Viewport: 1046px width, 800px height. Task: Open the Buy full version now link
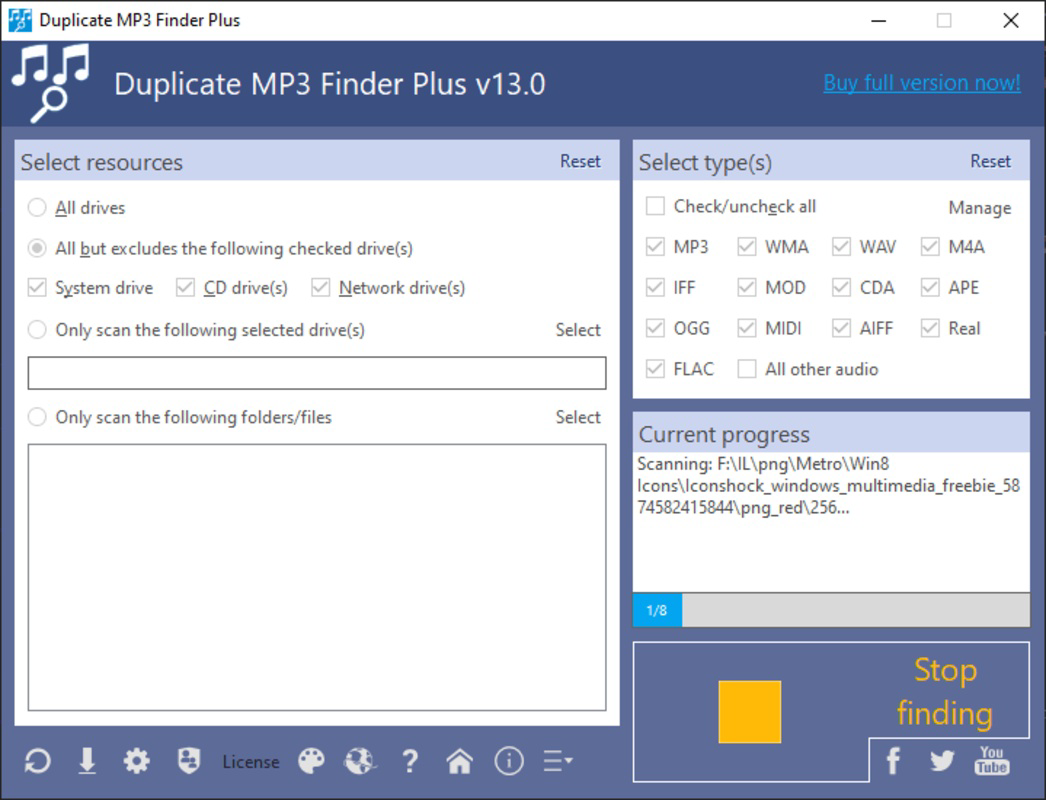(922, 83)
